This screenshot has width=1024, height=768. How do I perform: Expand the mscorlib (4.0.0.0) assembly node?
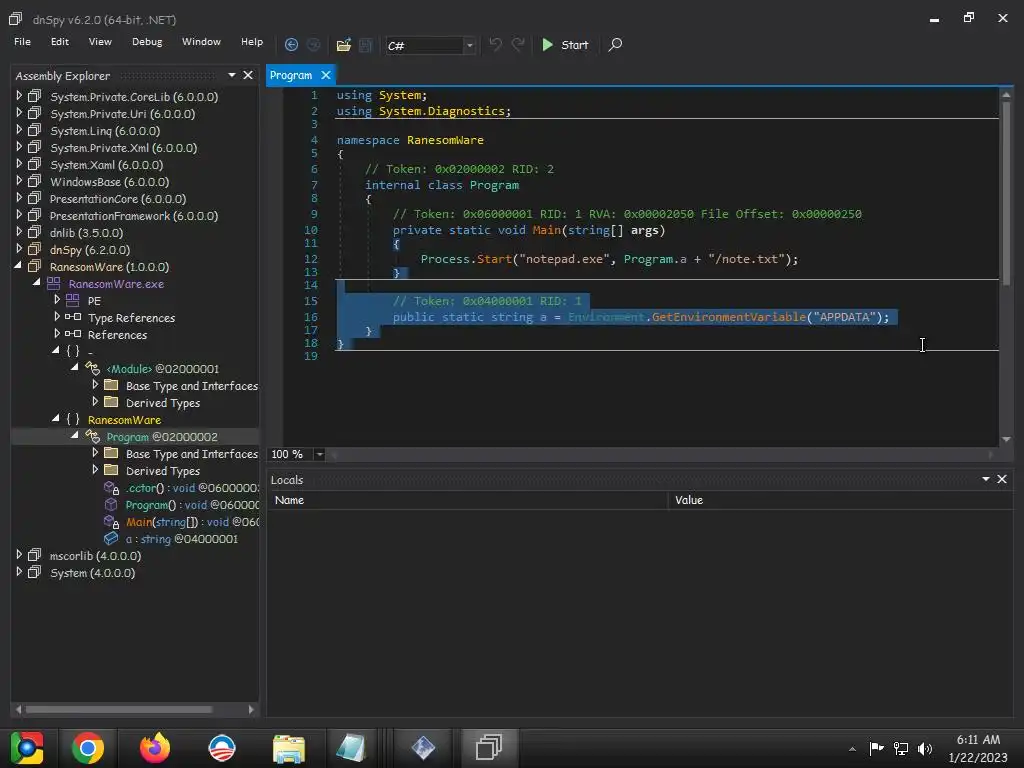19,555
